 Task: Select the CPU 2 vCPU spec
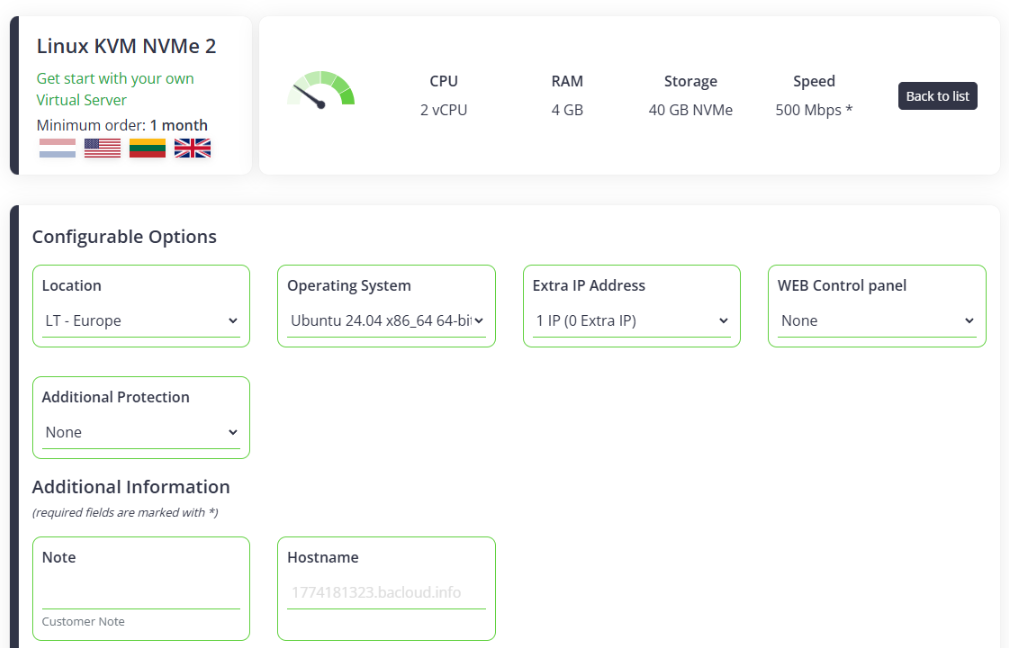click(443, 96)
